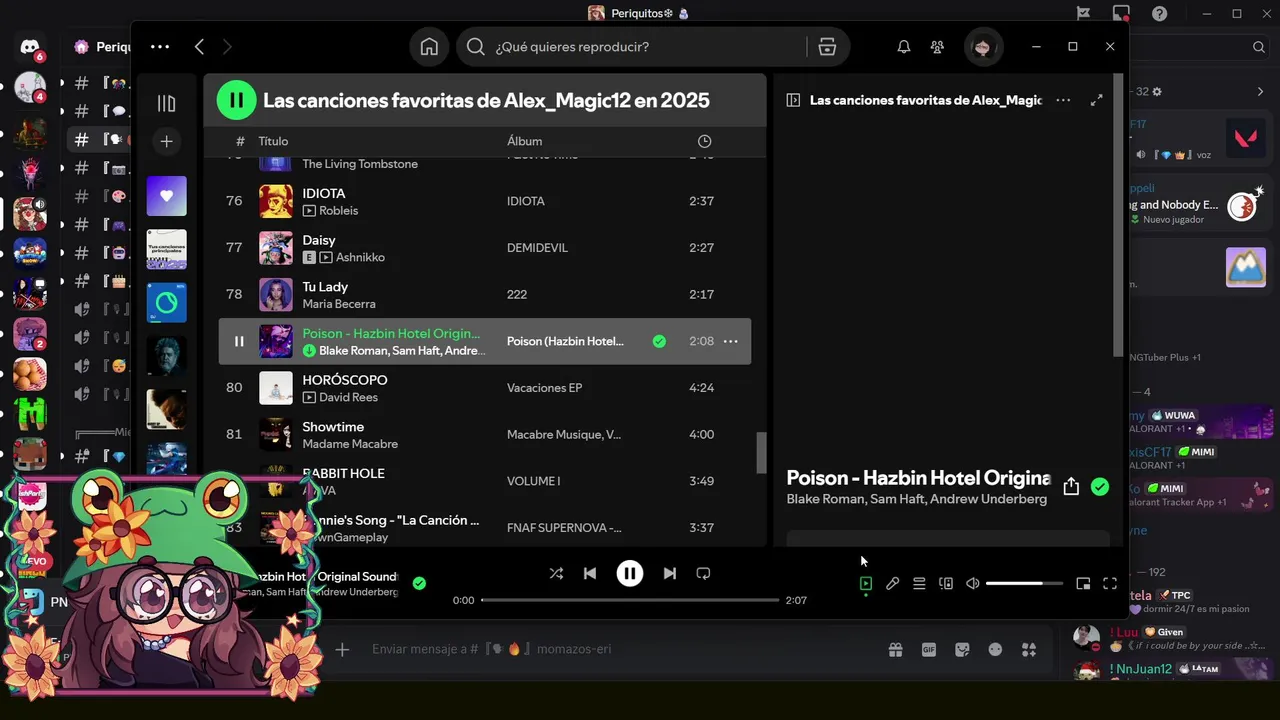Click Spotify playlist vertical scrollbar
The height and width of the screenshot is (720, 1280).
pyautogui.click(x=761, y=453)
